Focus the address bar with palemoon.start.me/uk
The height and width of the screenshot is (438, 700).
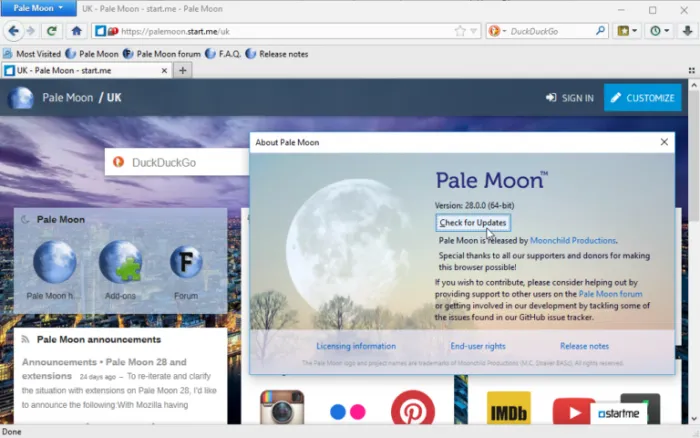(x=286, y=31)
